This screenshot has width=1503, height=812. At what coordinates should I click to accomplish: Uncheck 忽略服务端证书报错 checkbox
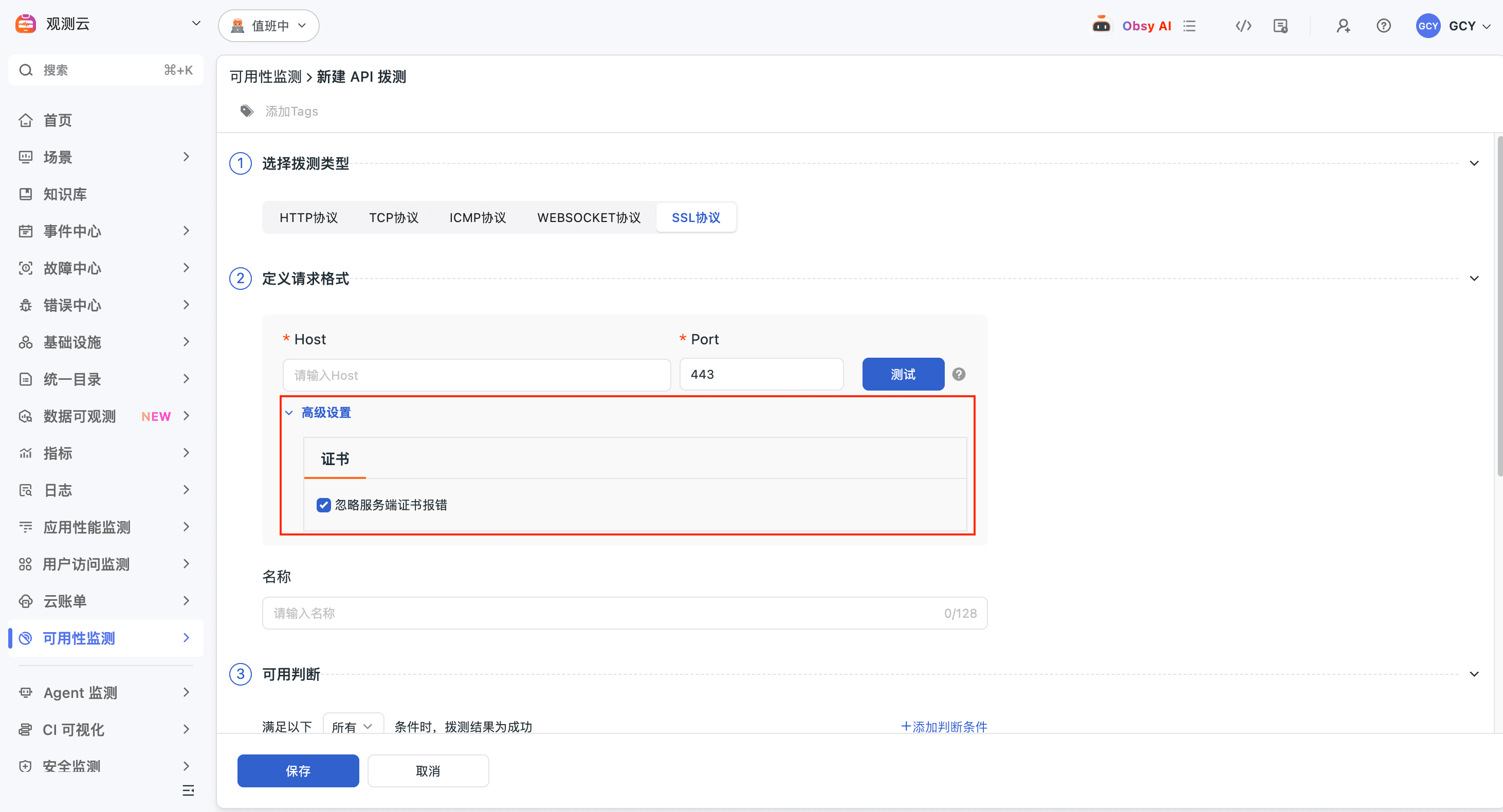coord(323,505)
